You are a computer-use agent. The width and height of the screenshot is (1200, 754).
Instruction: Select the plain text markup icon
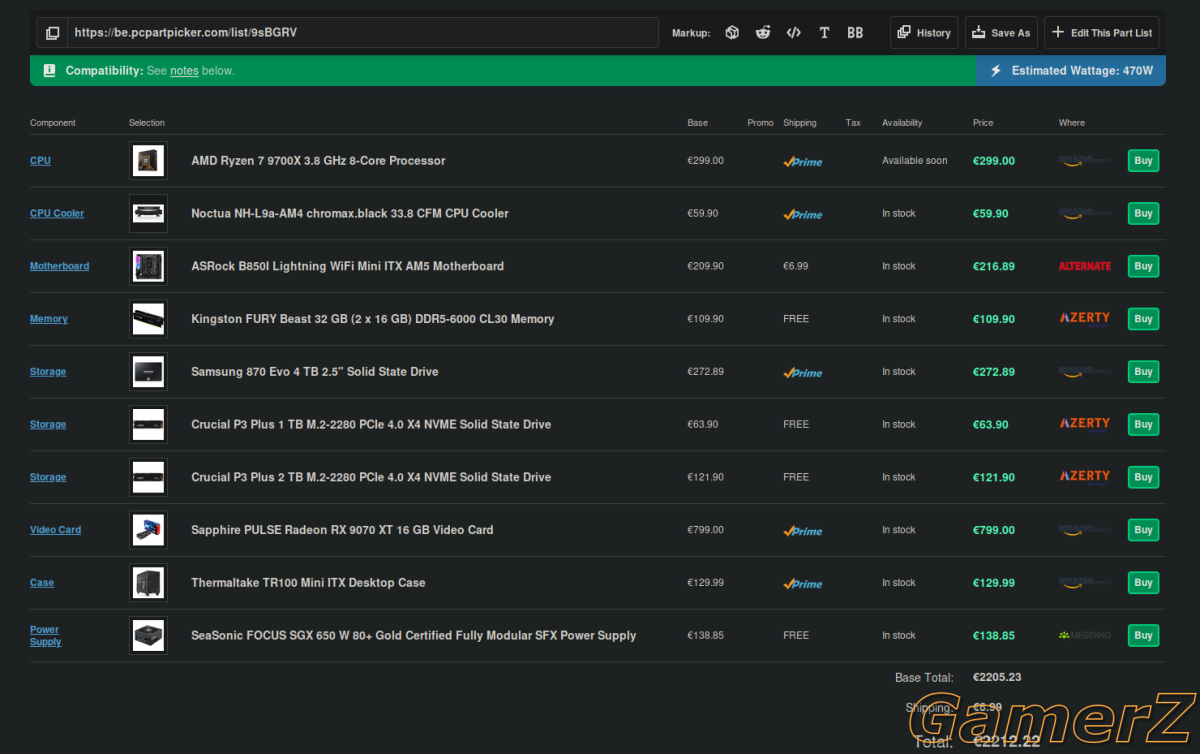pyautogui.click(x=824, y=33)
